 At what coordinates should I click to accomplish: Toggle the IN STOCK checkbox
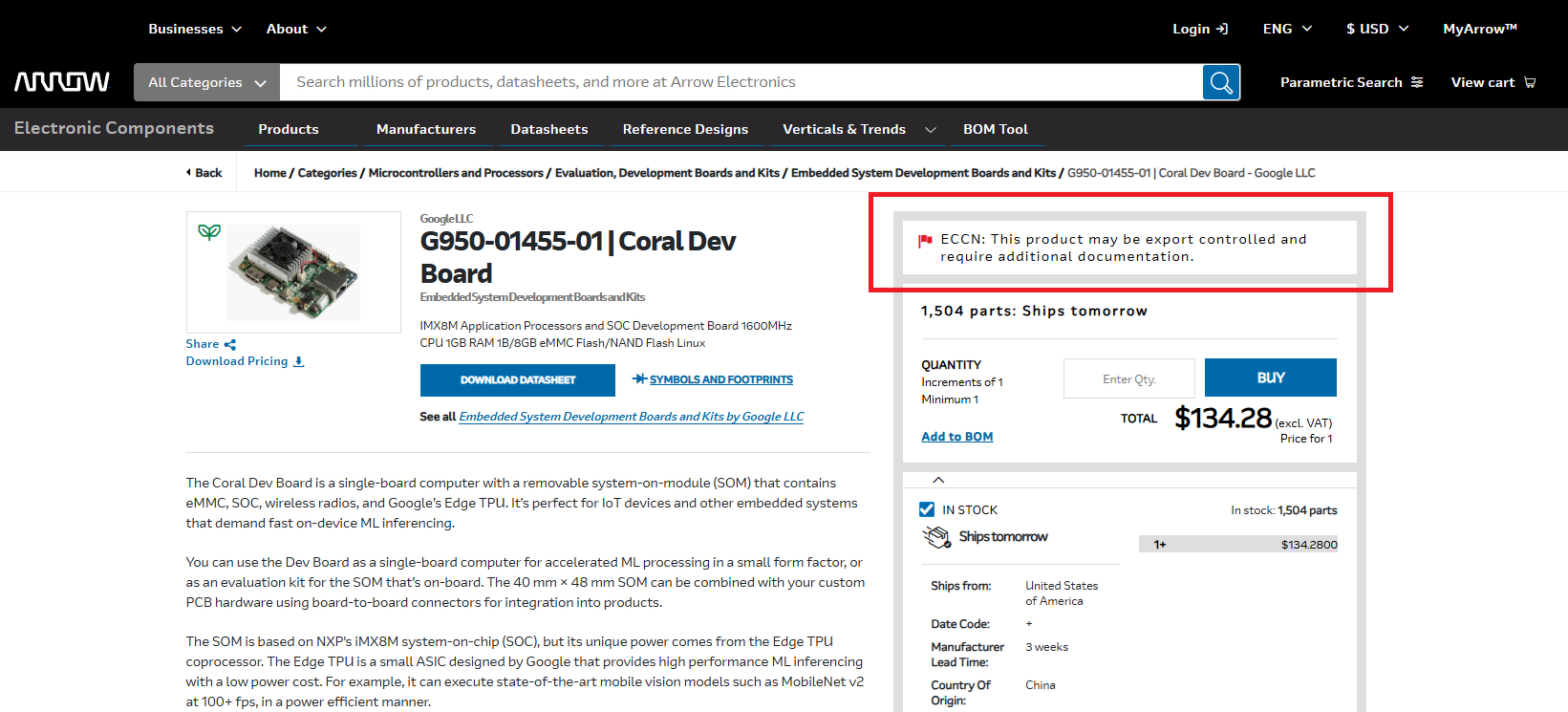point(927,509)
